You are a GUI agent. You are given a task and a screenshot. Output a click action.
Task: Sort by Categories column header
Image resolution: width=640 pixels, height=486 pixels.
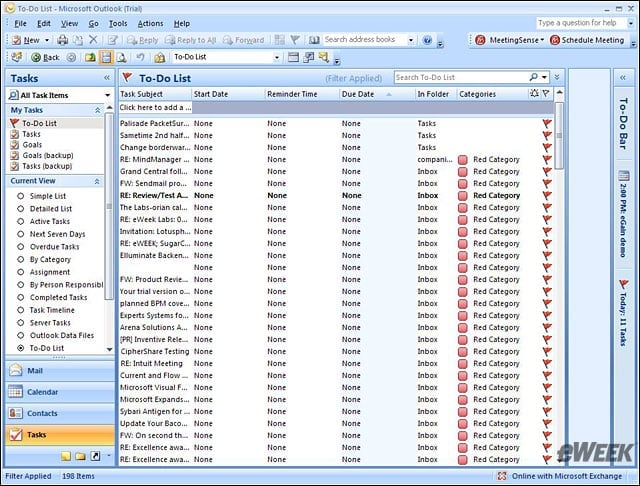pyautogui.click(x=493, y=94)
